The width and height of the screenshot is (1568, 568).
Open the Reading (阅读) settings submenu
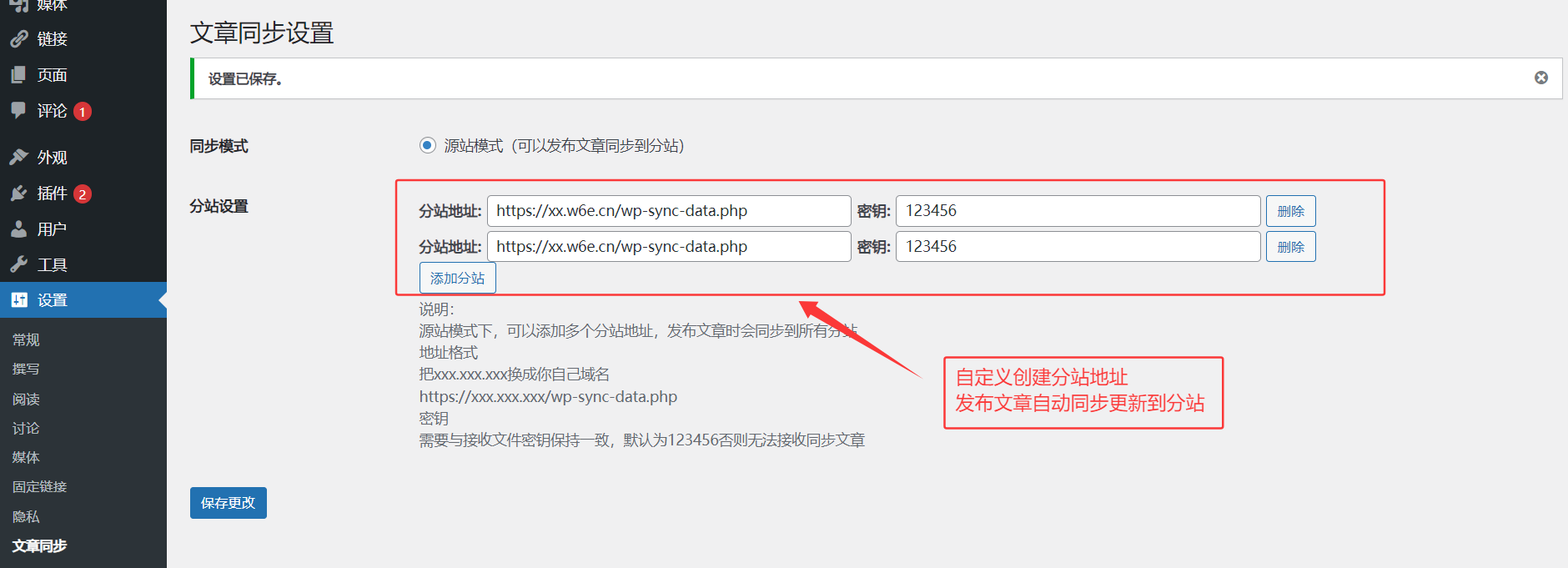click(26, 399)
